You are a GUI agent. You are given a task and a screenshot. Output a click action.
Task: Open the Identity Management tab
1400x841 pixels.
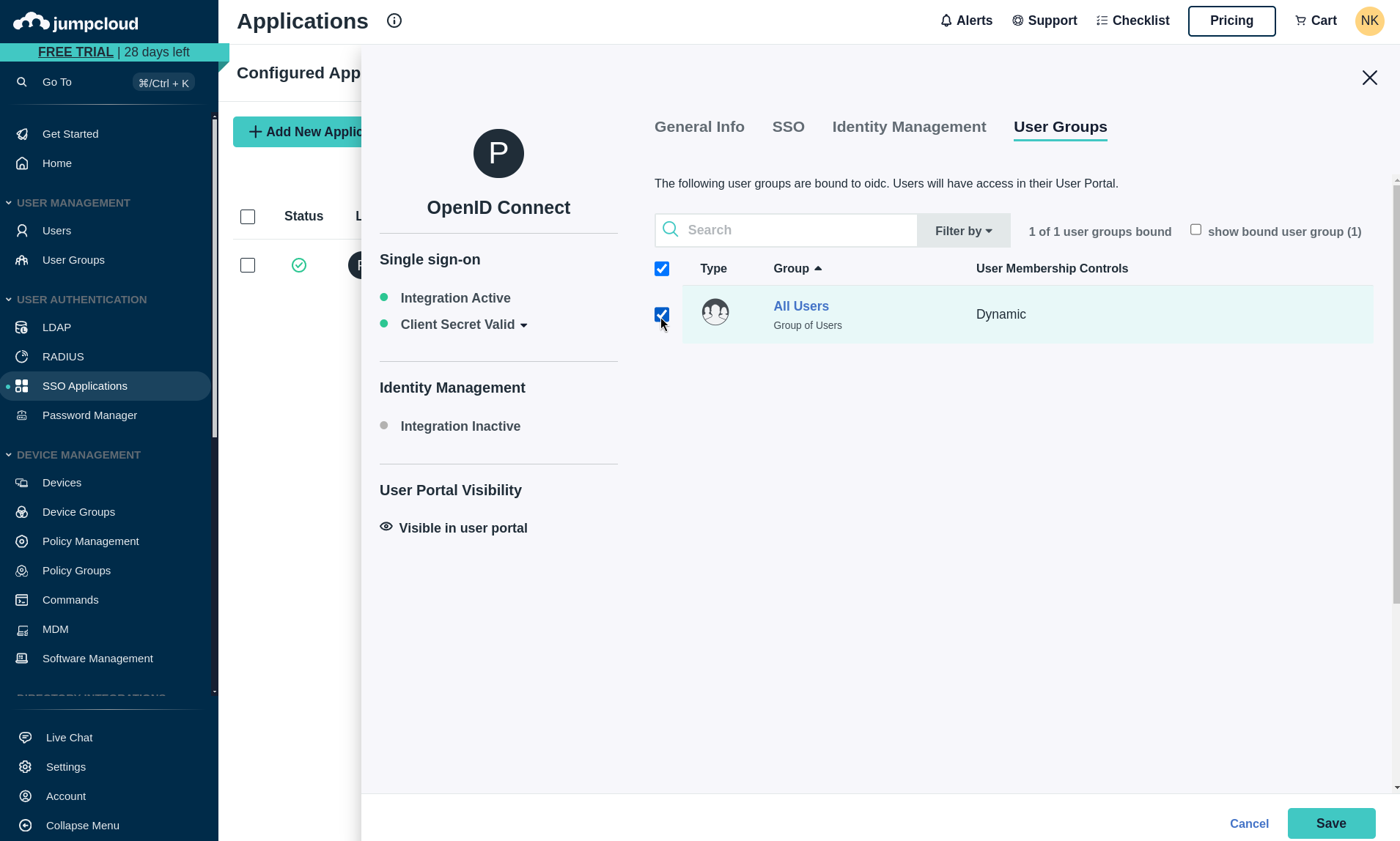tap(907, 127)
